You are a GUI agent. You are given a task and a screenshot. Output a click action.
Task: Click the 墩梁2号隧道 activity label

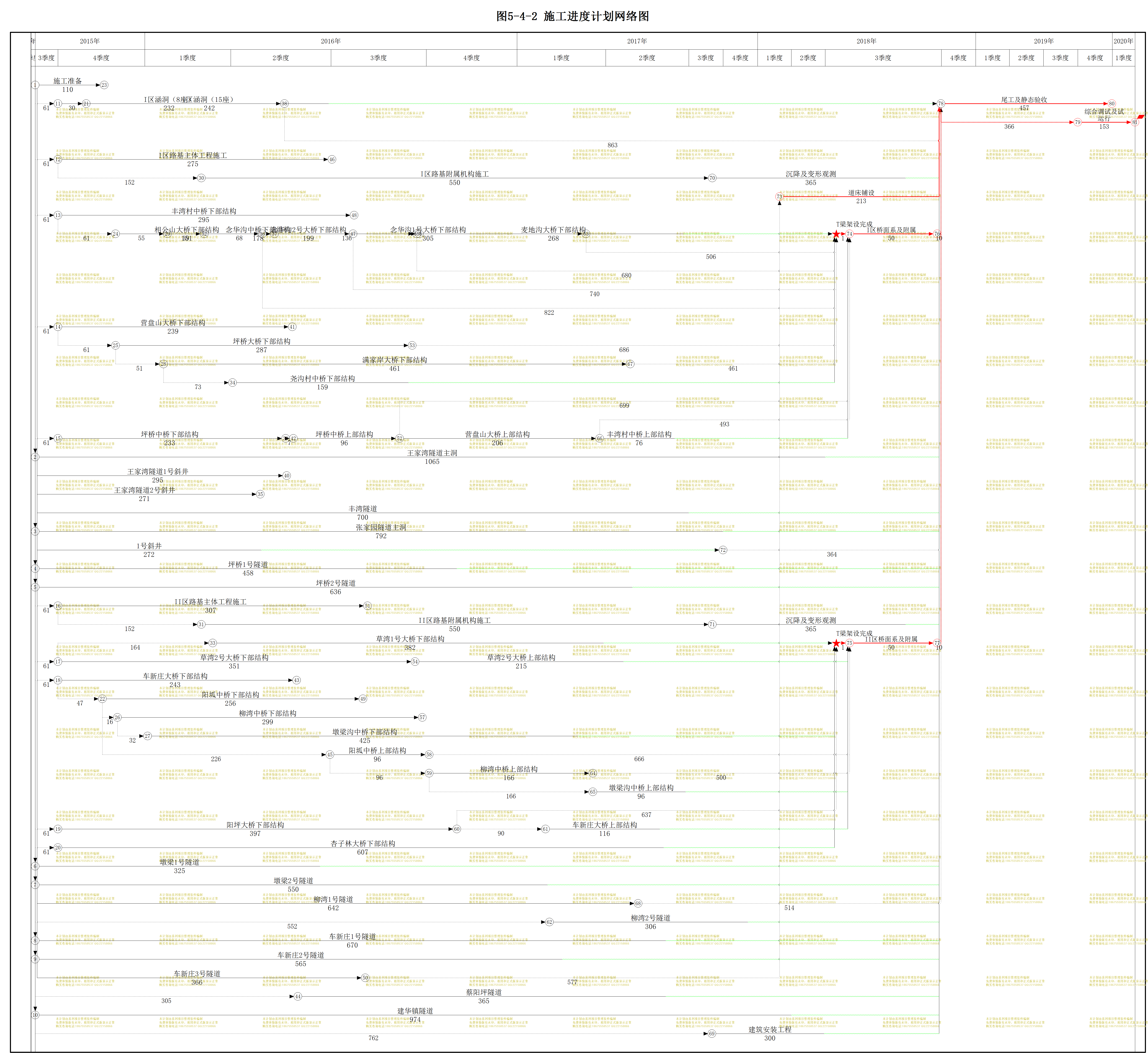pyautogui.click(x=294, y=880)
